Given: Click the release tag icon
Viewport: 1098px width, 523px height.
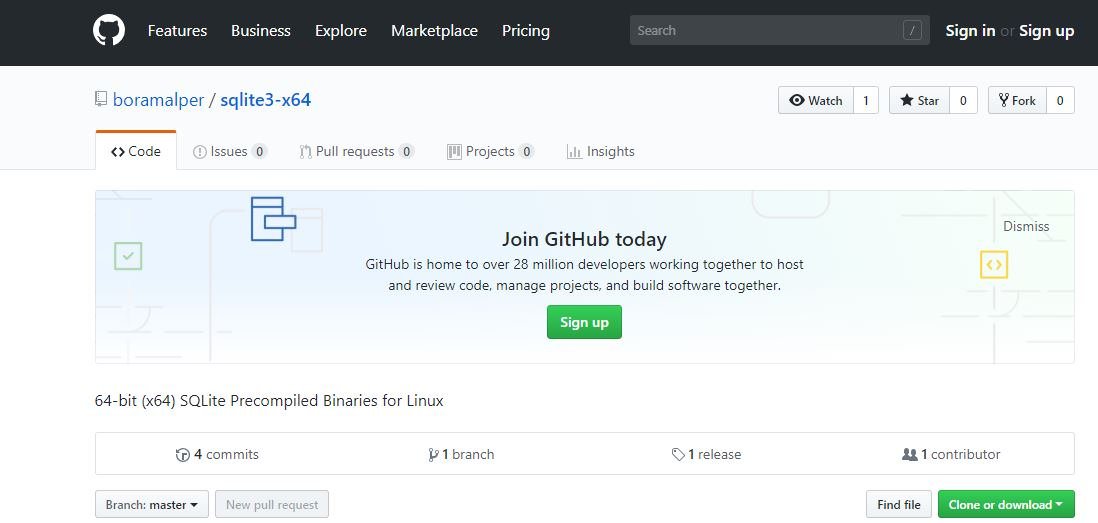Looking at the screenshot, I should 678,455.
